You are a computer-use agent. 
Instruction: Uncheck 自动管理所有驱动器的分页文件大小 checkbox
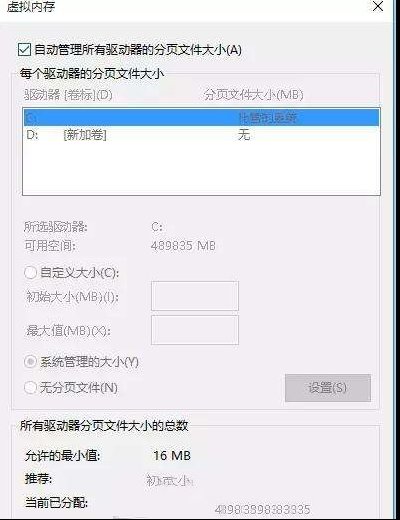click(25, 50)
